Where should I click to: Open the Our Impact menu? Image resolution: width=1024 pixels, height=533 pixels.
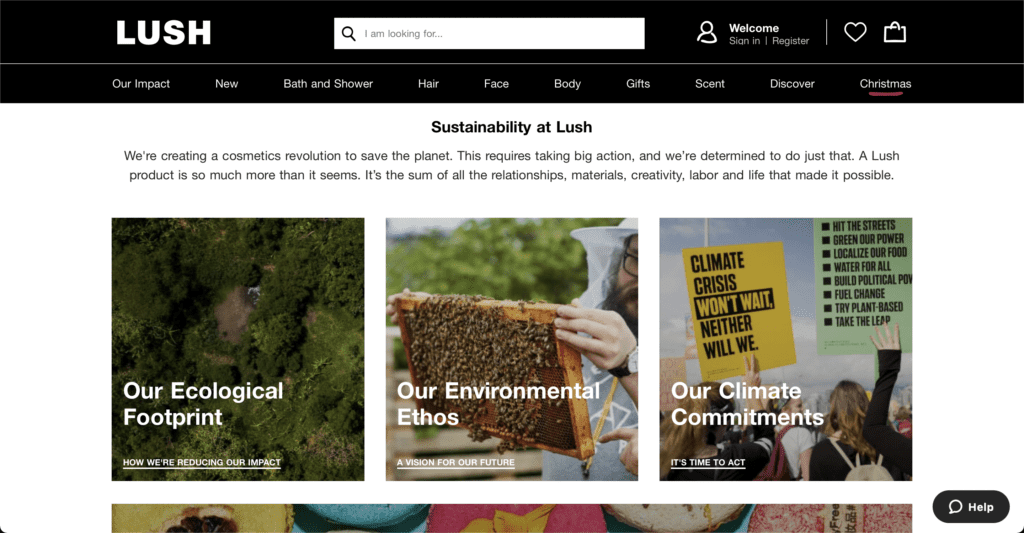pos(141,84)
